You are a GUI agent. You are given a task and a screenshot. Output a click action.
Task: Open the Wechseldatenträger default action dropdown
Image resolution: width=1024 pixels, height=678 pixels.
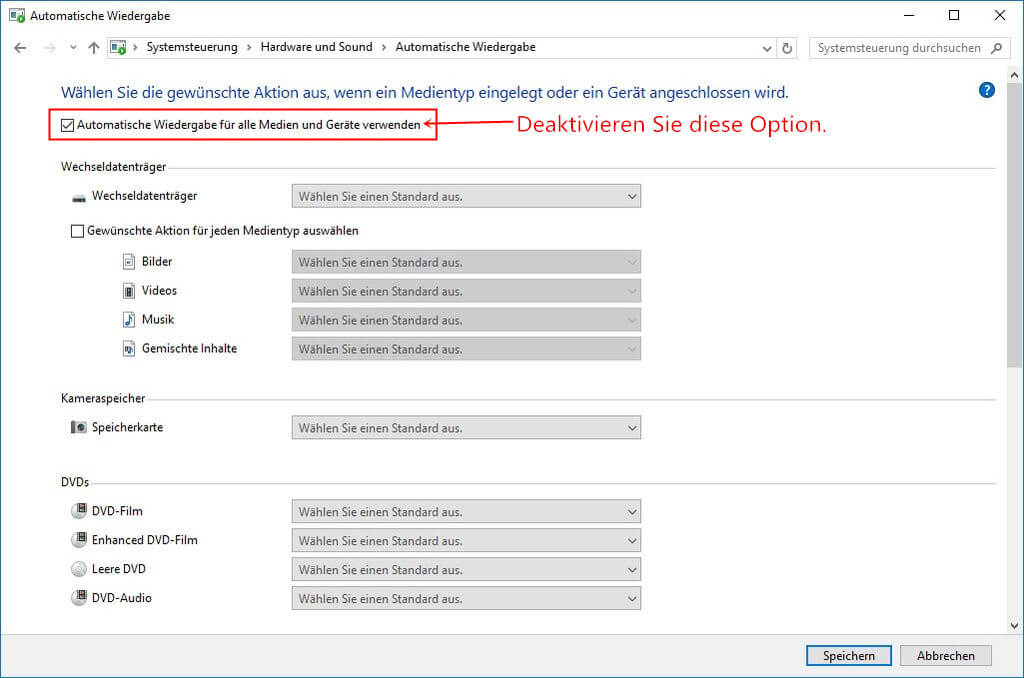pyautogui.click(x=466, y=196)
